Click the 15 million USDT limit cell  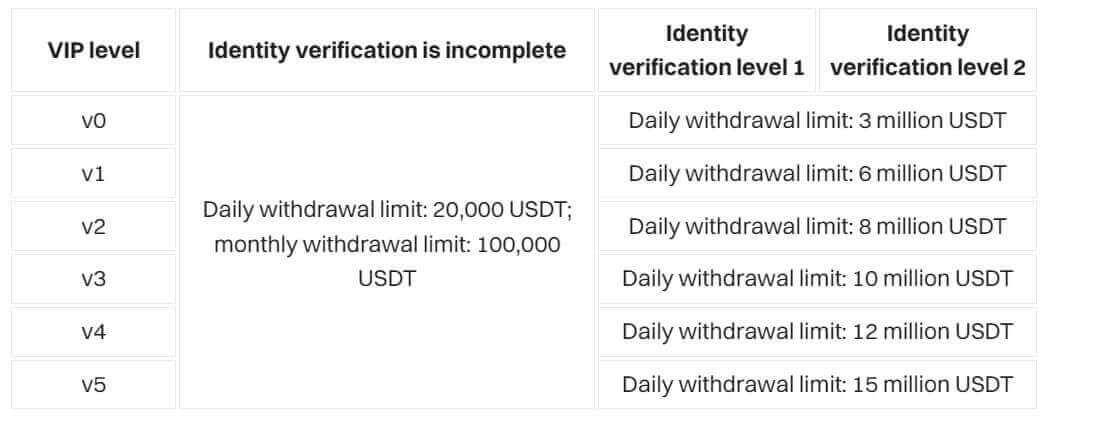click(x=817, y=384)
